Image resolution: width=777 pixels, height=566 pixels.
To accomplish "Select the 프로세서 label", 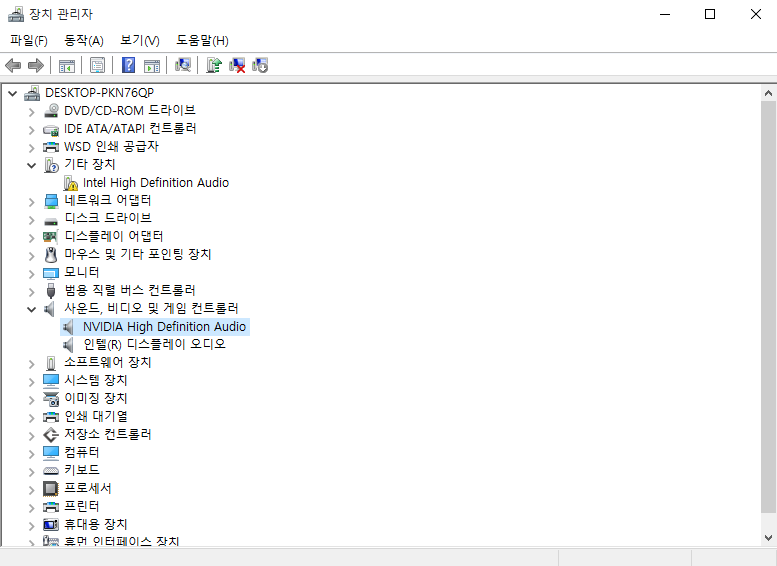I will point(88,489).
